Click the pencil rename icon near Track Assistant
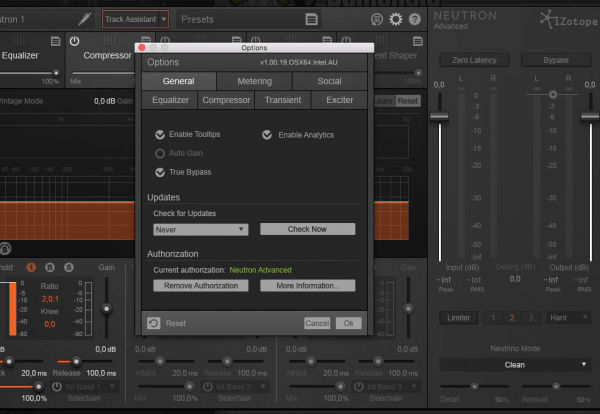This screenshot has height=414, width=600. pos(84,19)
